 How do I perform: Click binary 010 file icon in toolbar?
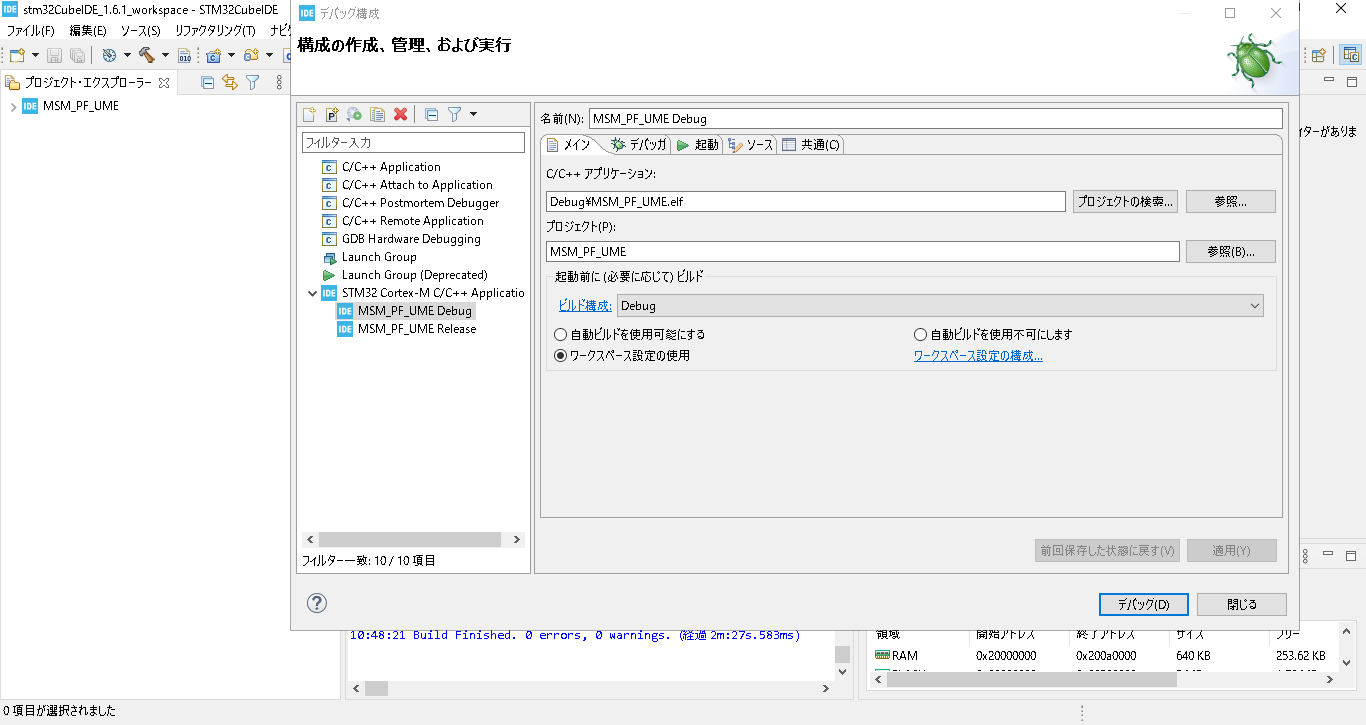coord(184,55)
